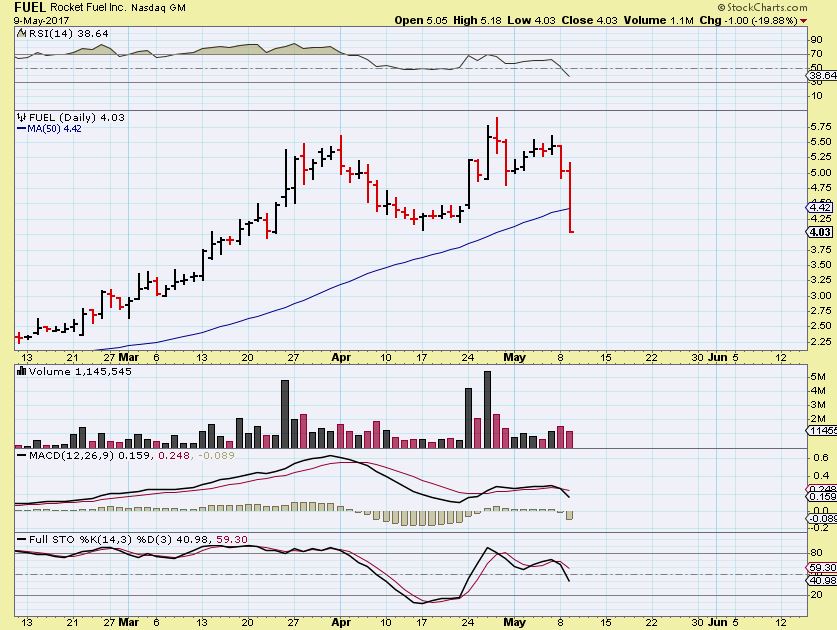Click the 40.98 stochastic value tag on axis
Viewport: 837px width, 630px height.
point(822,580)
